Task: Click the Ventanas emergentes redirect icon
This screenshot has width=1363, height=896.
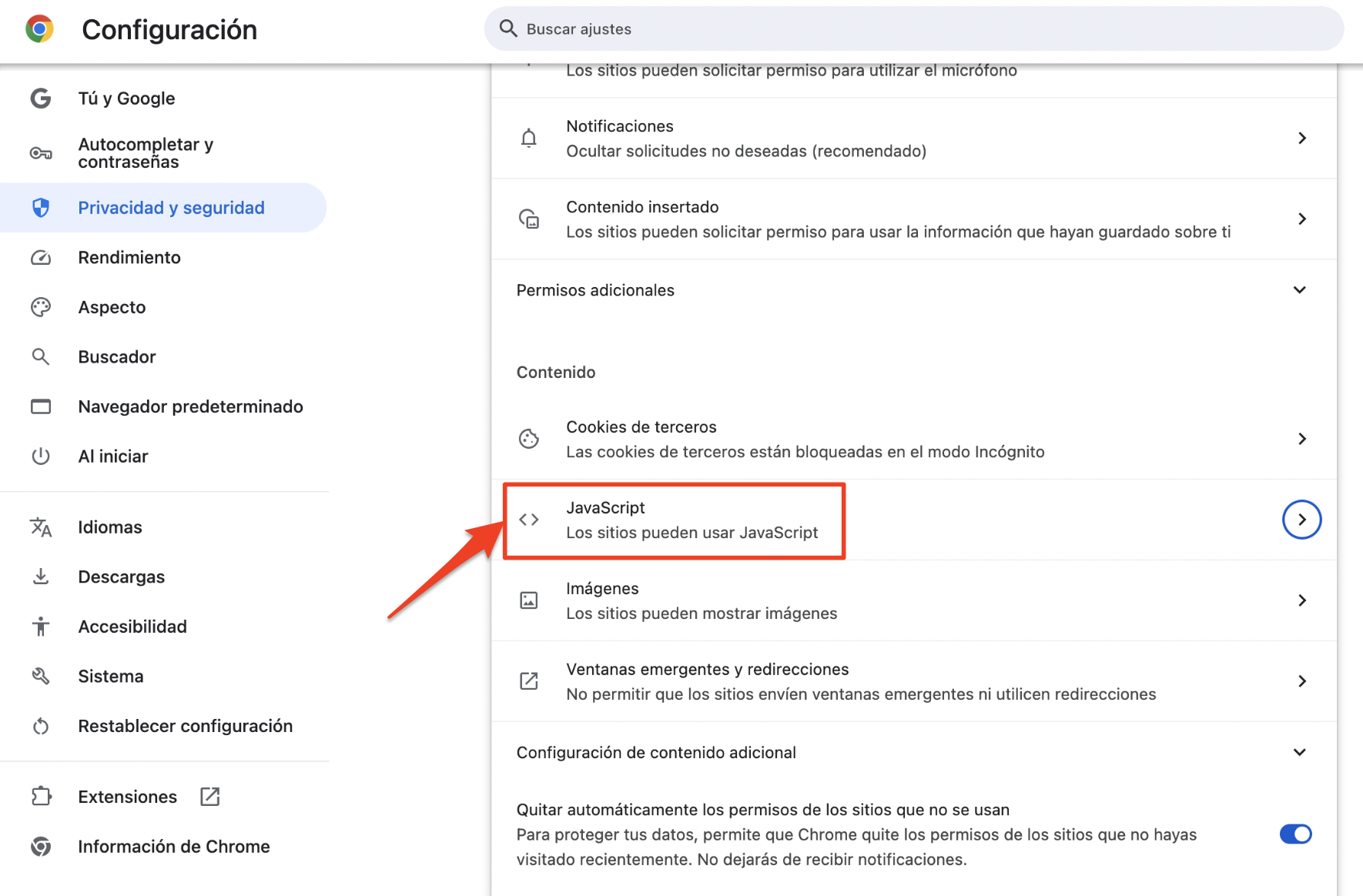Action: (529, 681)
